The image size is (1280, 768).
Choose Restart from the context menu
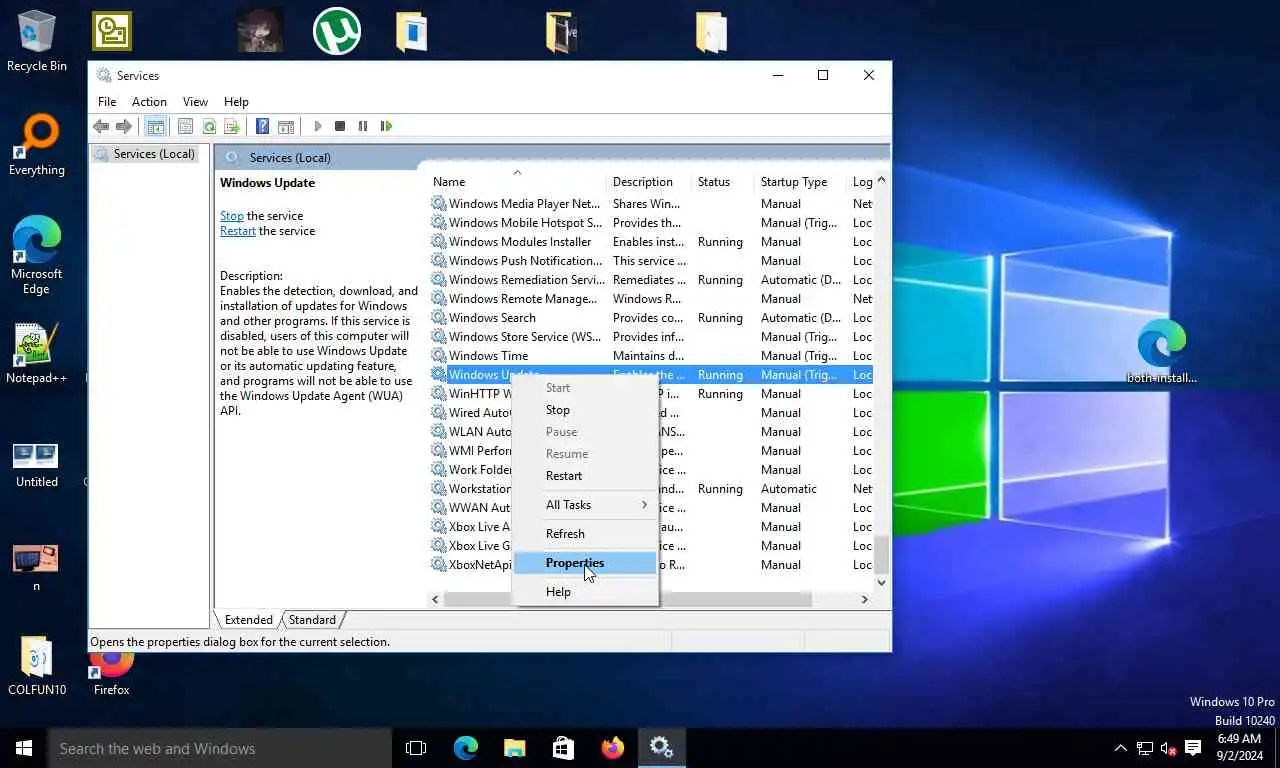pos(585,476)
